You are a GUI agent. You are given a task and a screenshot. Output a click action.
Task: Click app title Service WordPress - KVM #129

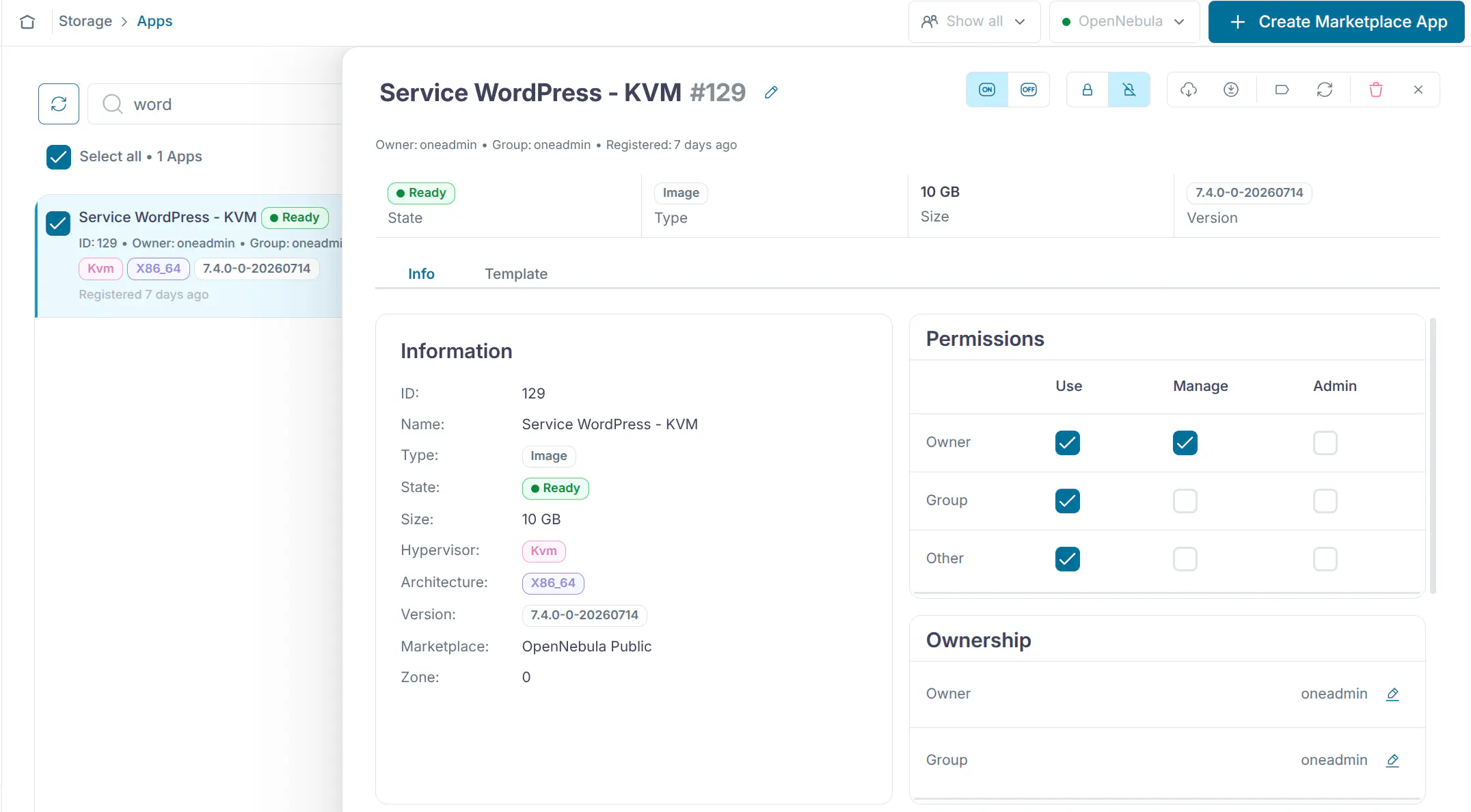[x=562, y=92]
